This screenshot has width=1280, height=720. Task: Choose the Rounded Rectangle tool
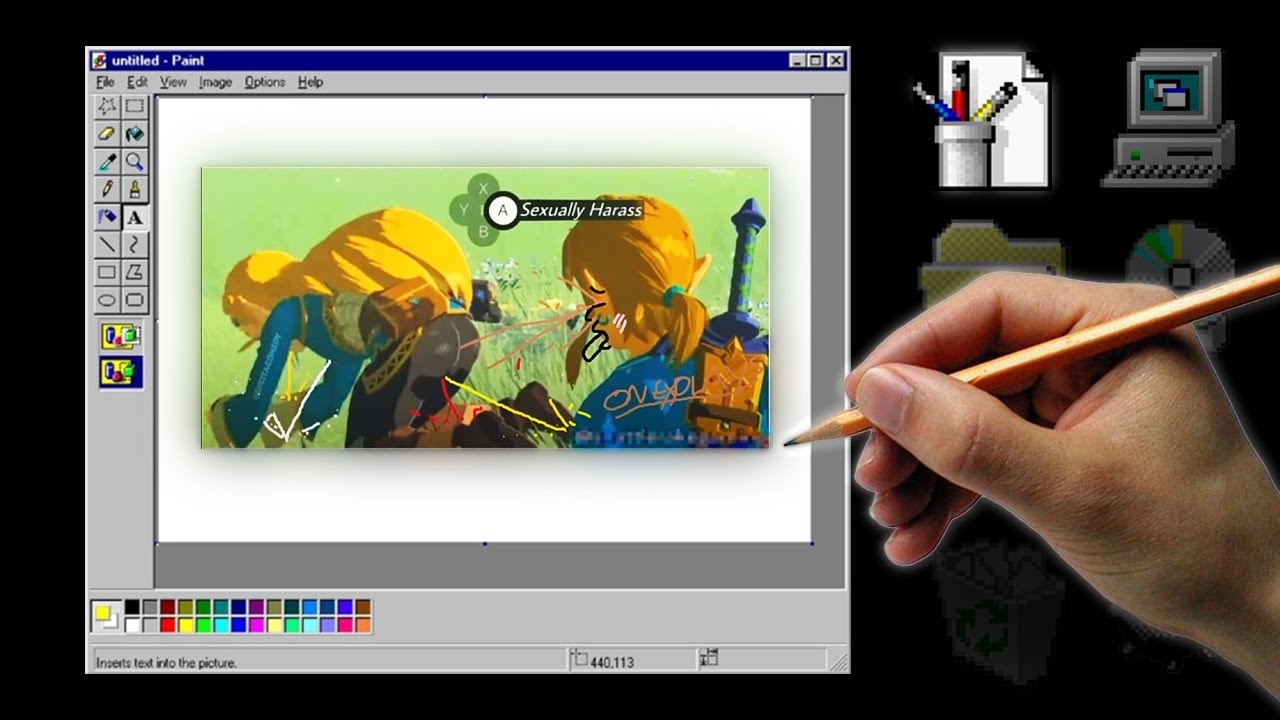(x=134, y=299)
